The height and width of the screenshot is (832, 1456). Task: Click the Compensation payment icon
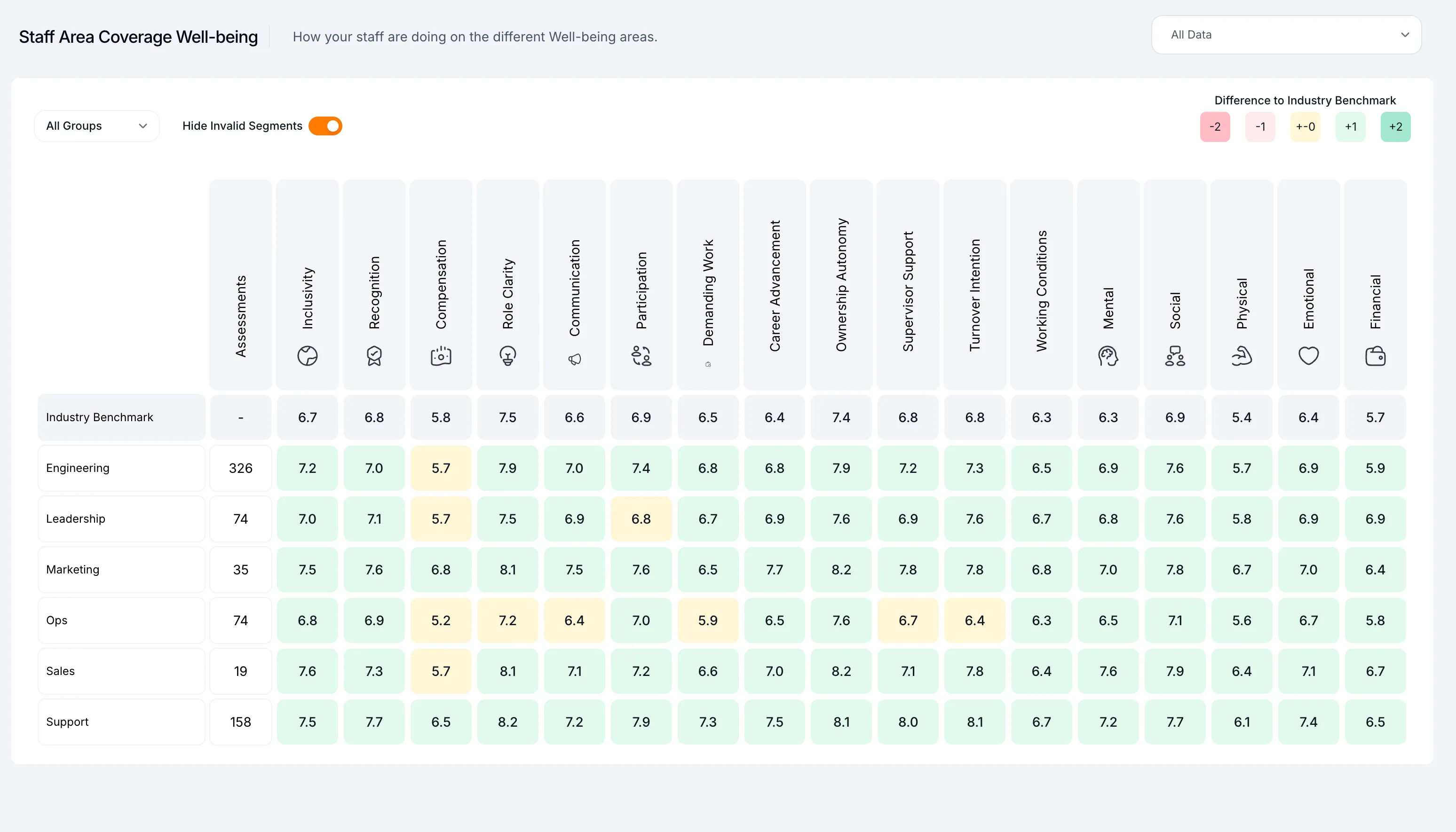click(x=441, y=355)
